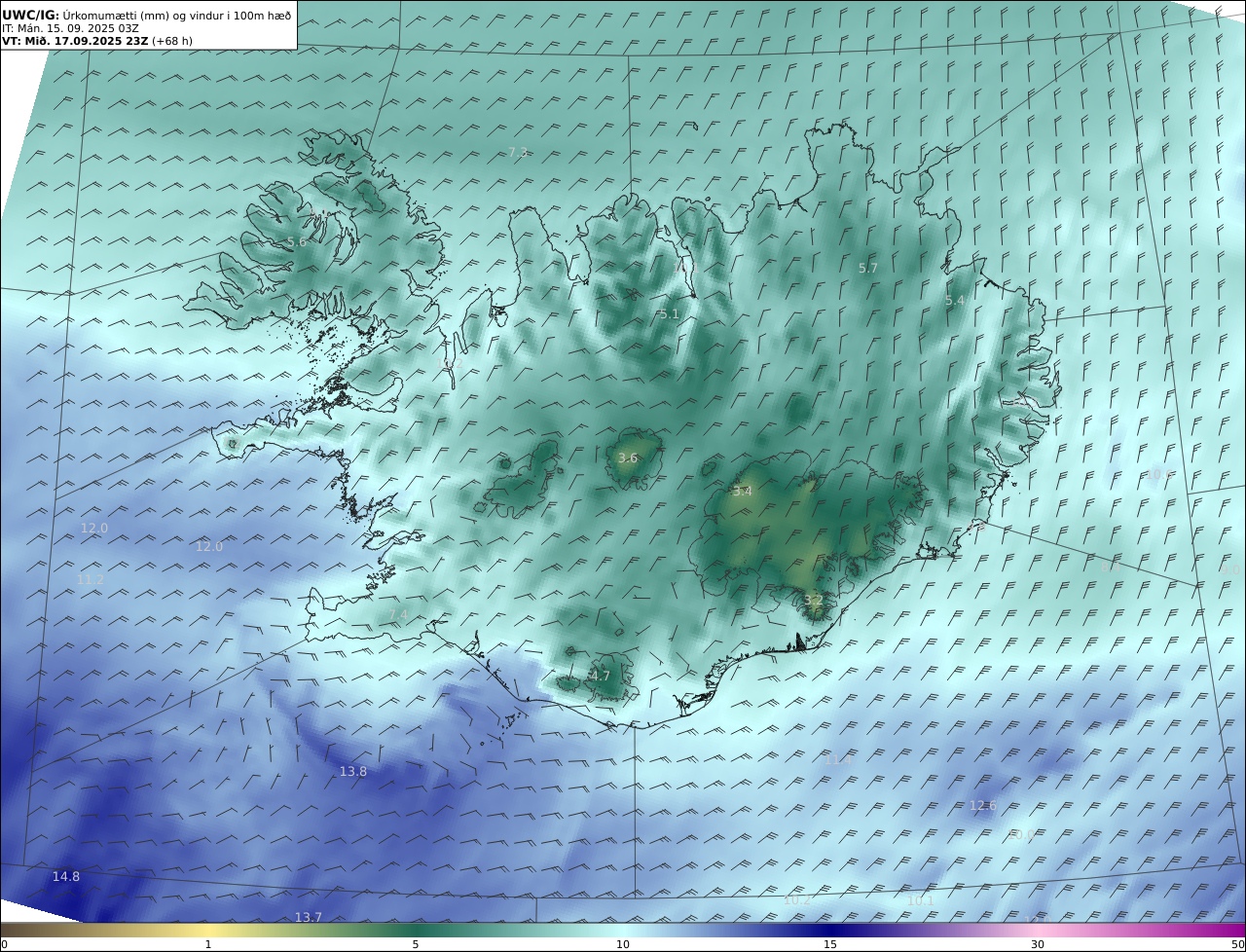Click the 7.3 value north of Iceland

[x=518, y=152]
